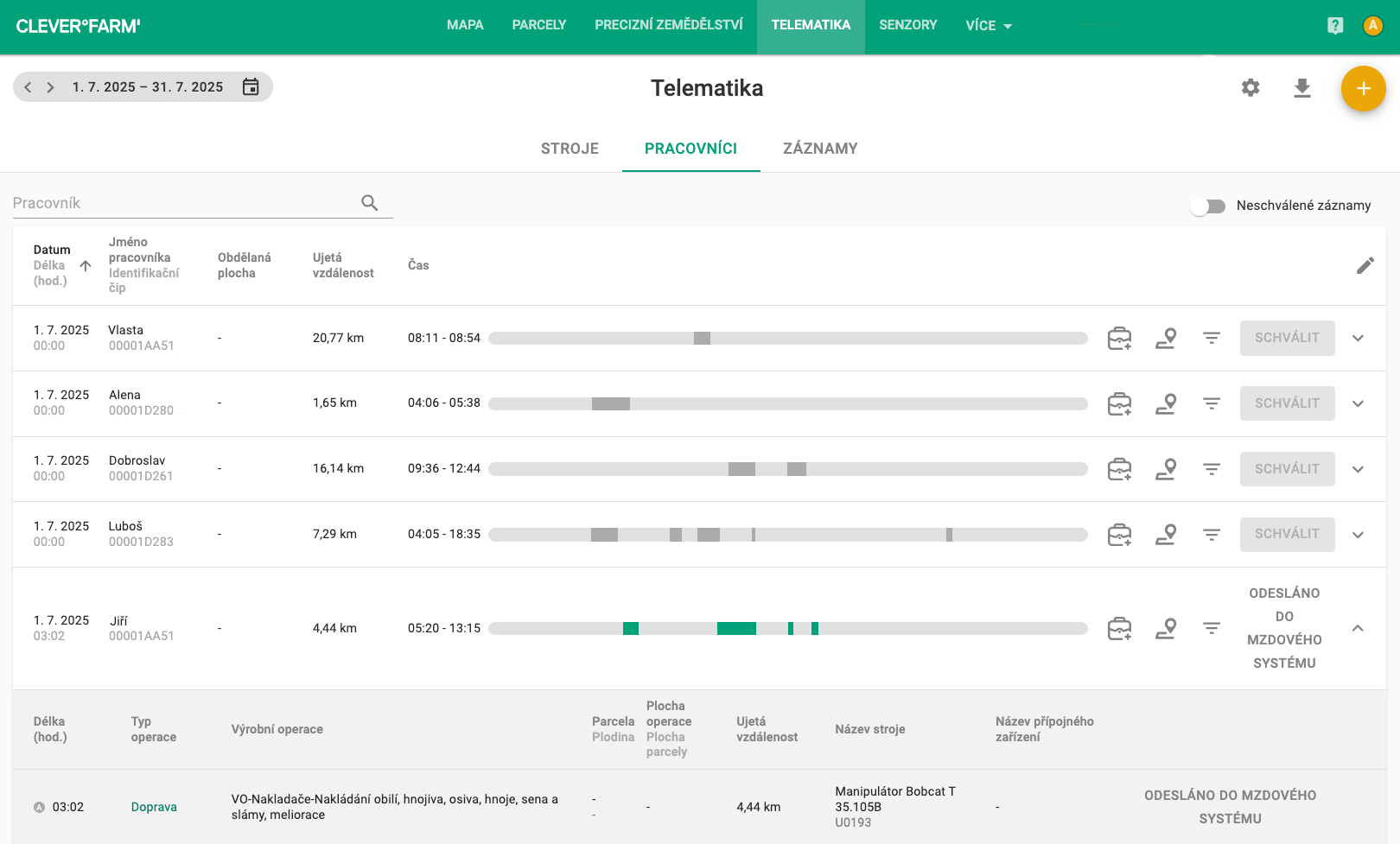Viewport: 1400px width, 844px height.
Task: Switch to STROJE tab
Action: [x=570, y=149]
